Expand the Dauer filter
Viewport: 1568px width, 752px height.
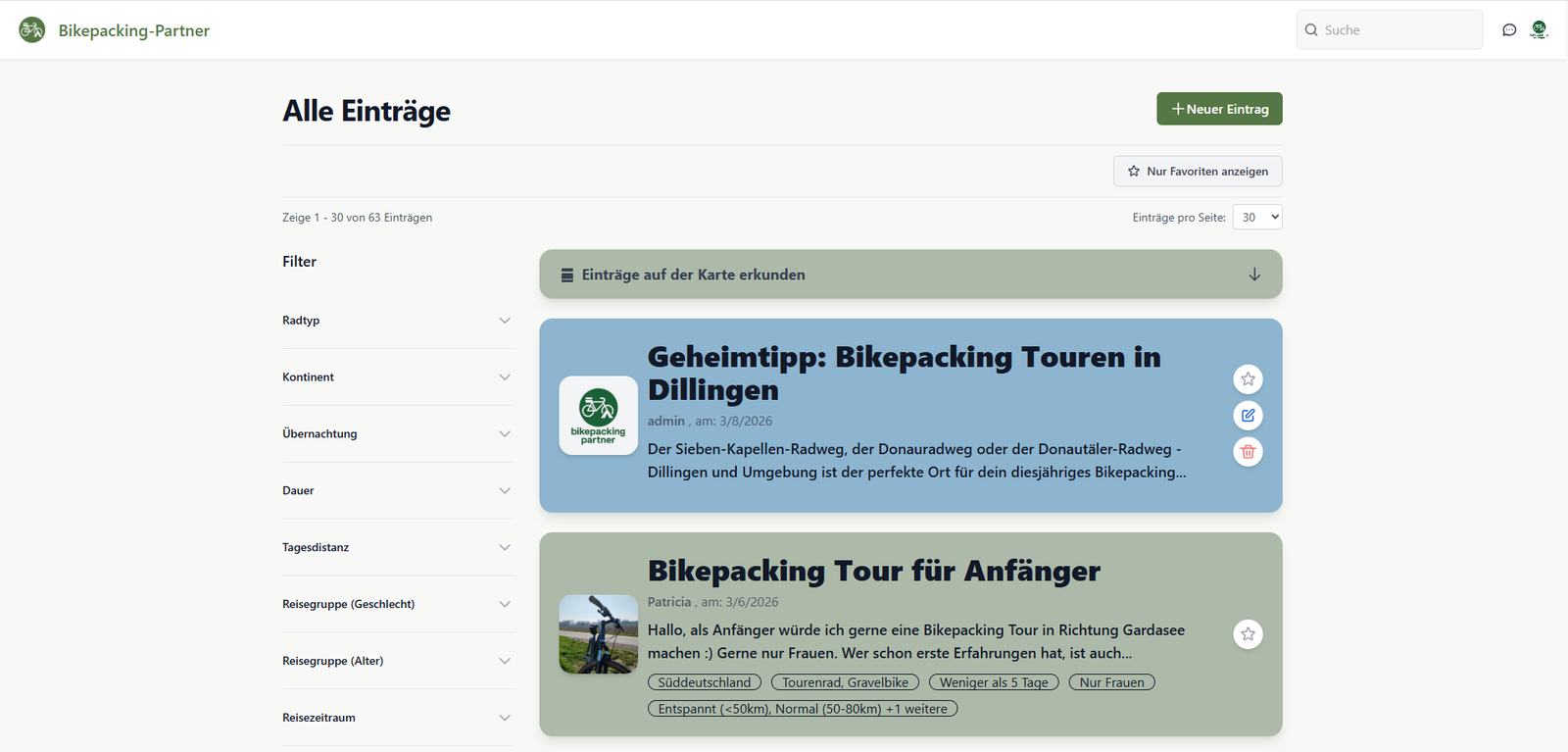397,491
